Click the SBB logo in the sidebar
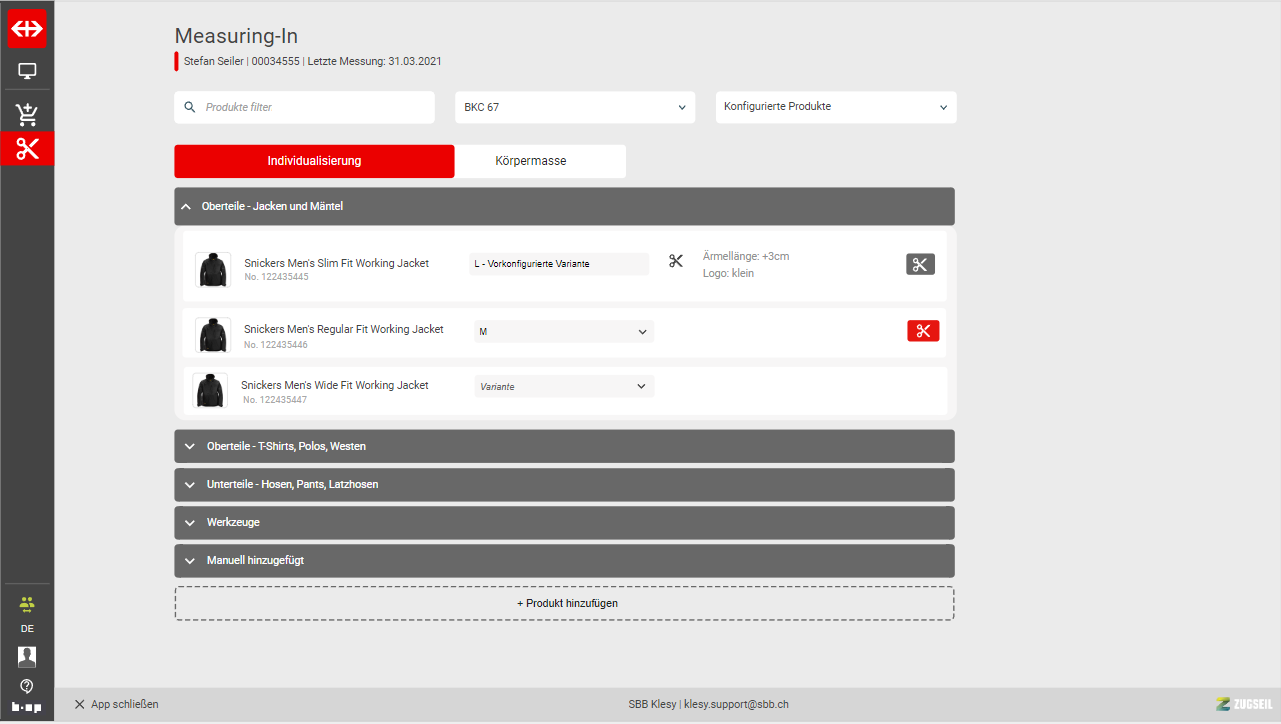1281x724 pixels. coord(27,28)
